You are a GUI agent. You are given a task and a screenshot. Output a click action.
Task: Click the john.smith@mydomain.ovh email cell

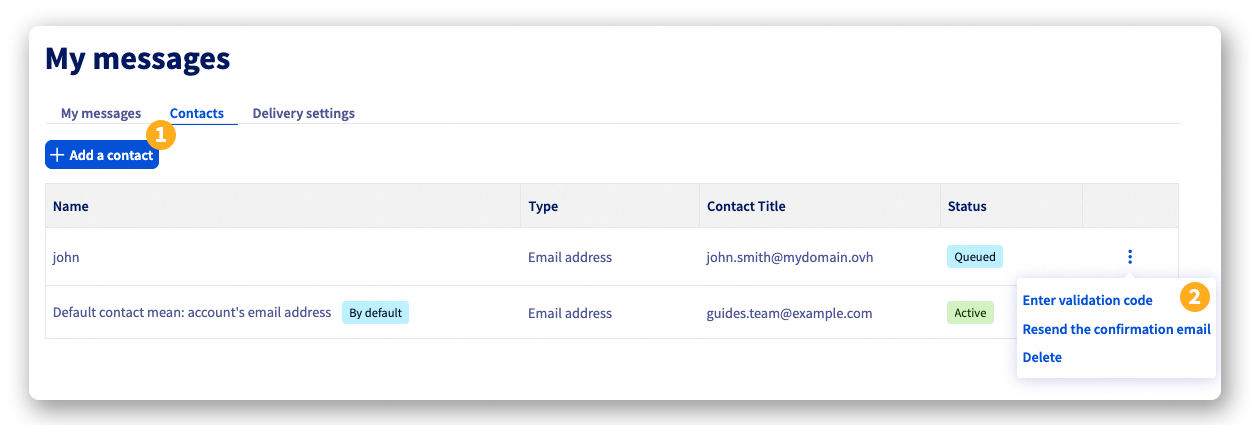790,257
